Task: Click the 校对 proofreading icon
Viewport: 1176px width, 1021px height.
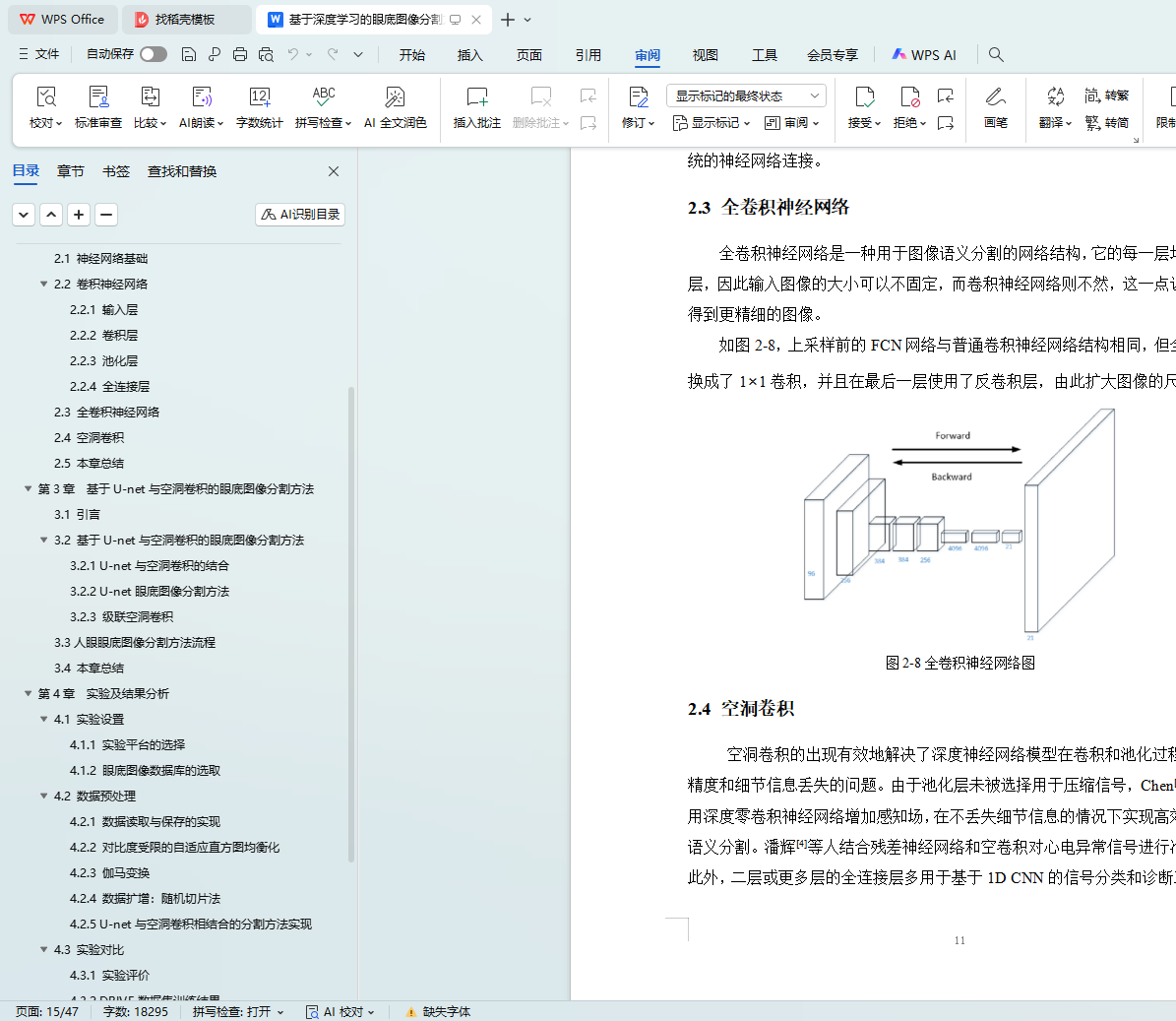Action: (x=45, y=97)
